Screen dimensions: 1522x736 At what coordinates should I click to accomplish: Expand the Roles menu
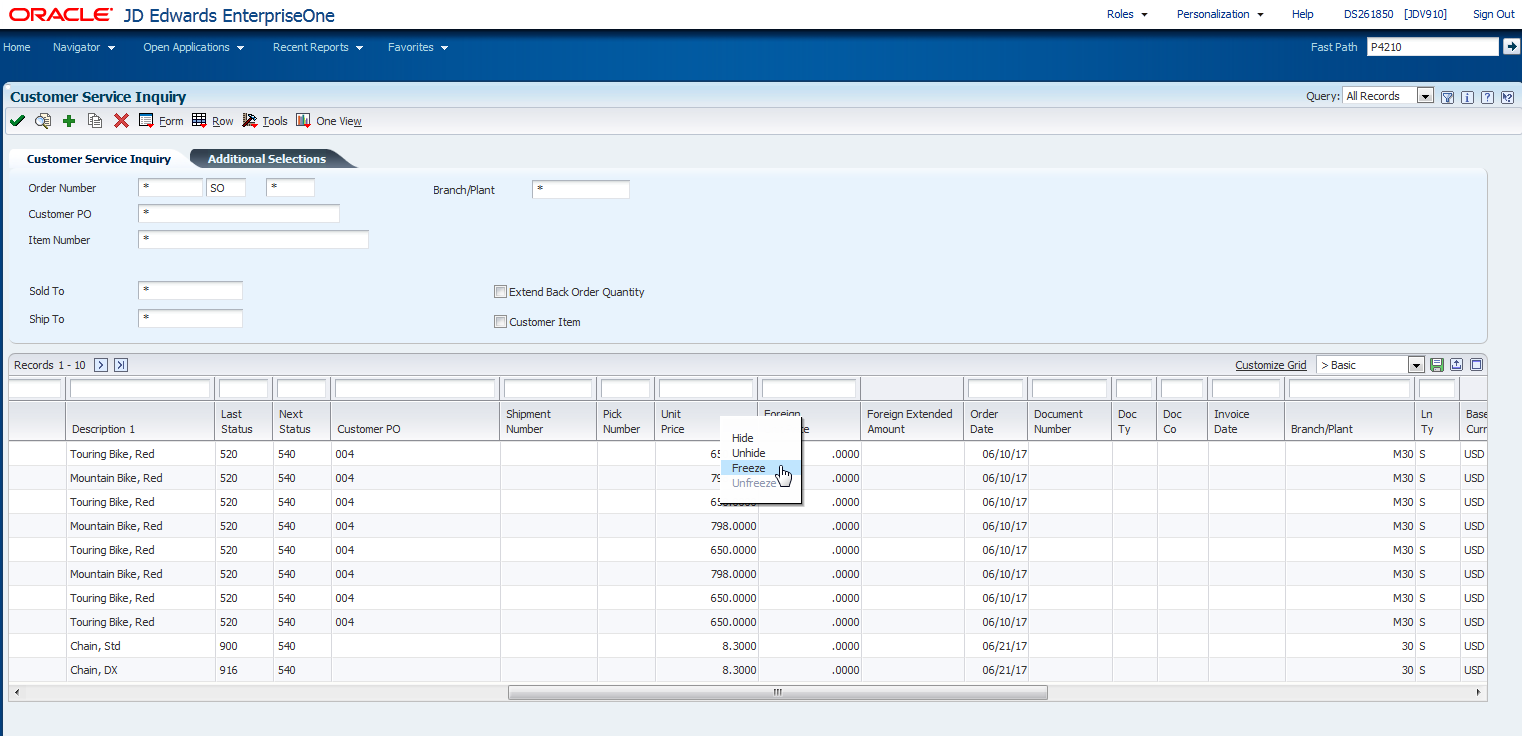tap(1127, 14)
